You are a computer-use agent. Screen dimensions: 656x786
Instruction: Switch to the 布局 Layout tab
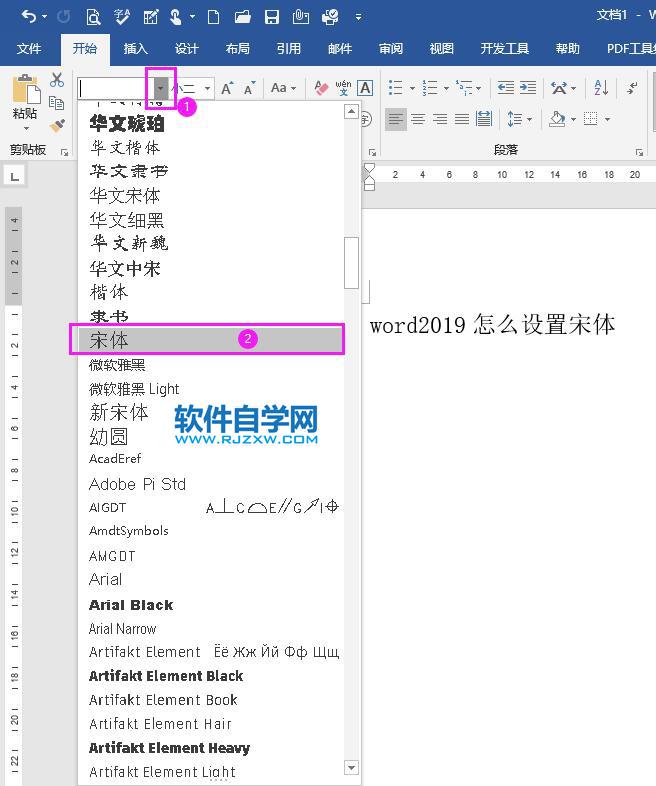click(x=238, y=49)
